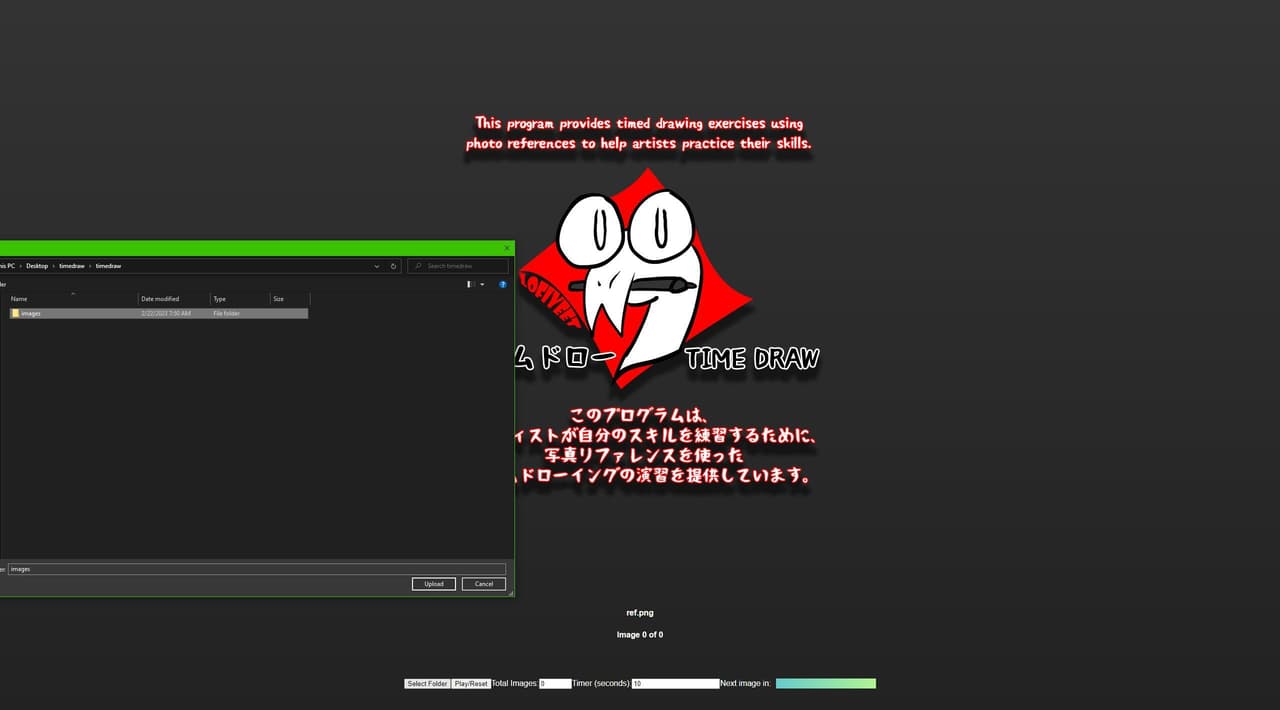Navigate to Desktop in breadcrumb path
Screen dimensions: 1280x710
pyautogui.click(x=37, y=266)
